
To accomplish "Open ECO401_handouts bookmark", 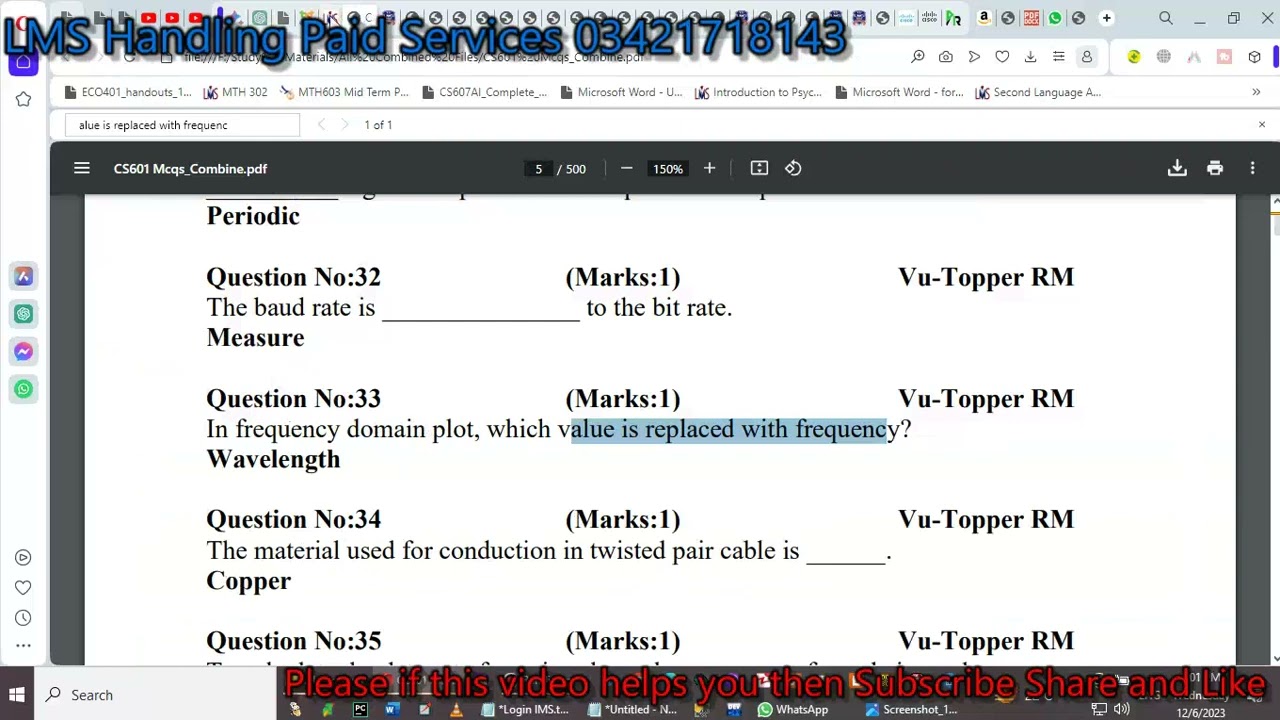I will pyautogui.click(x=127, y=92).
